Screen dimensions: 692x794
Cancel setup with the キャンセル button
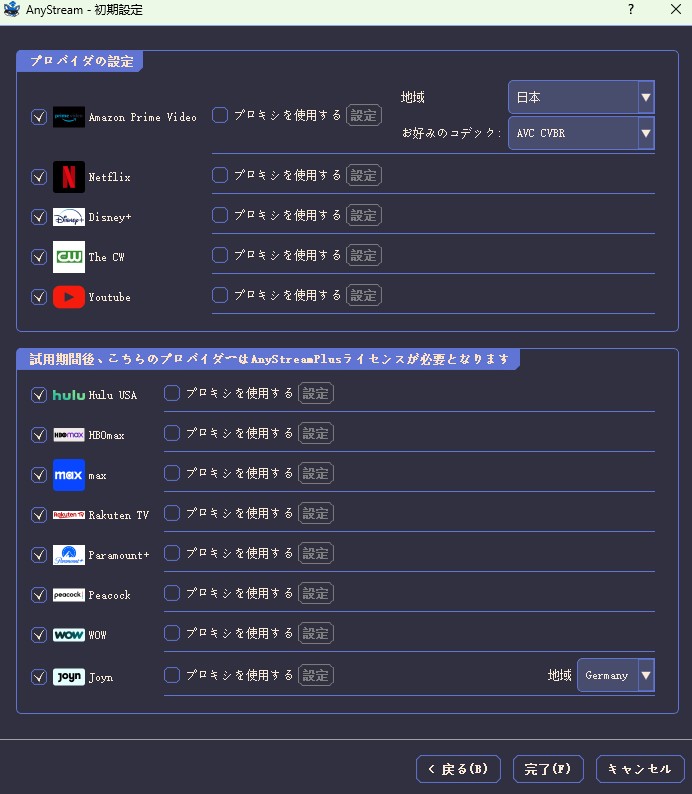pyautogui.click(x=640, y=769)
